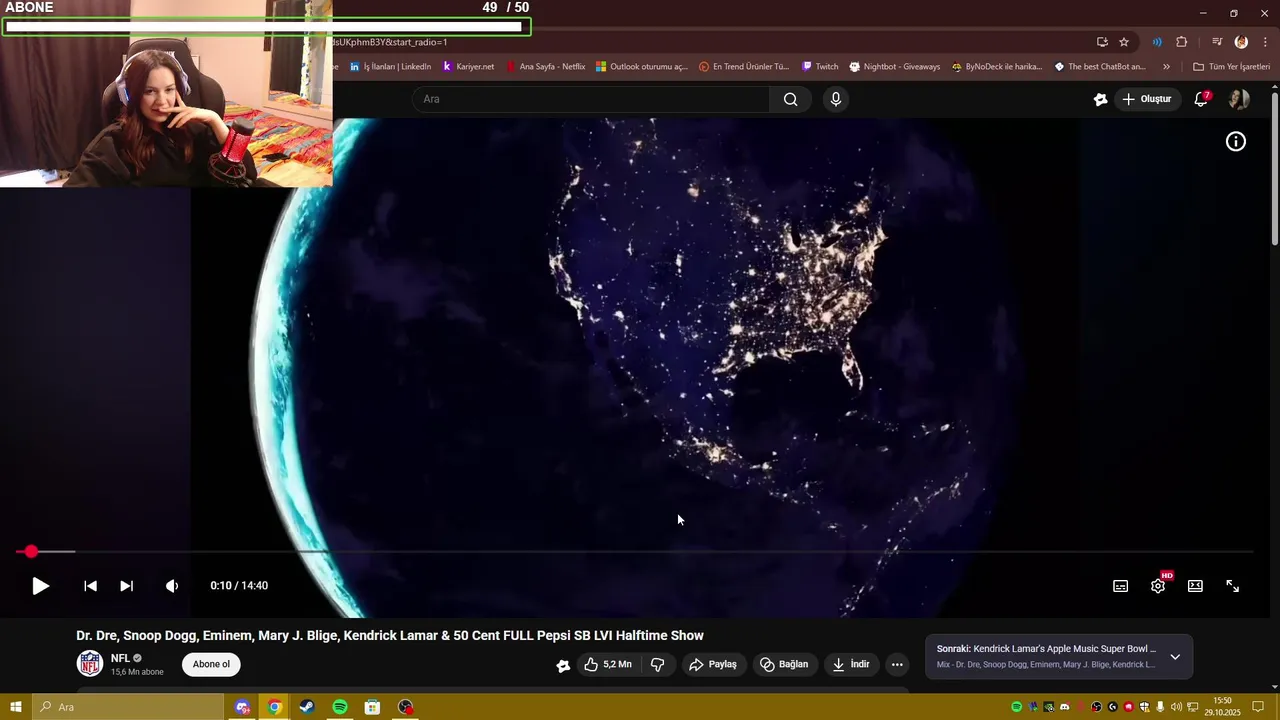Image resolution: width=1280 pixels, height=720 pixels.
Task: Switch to theater mode view
Action: (1195, 586)
